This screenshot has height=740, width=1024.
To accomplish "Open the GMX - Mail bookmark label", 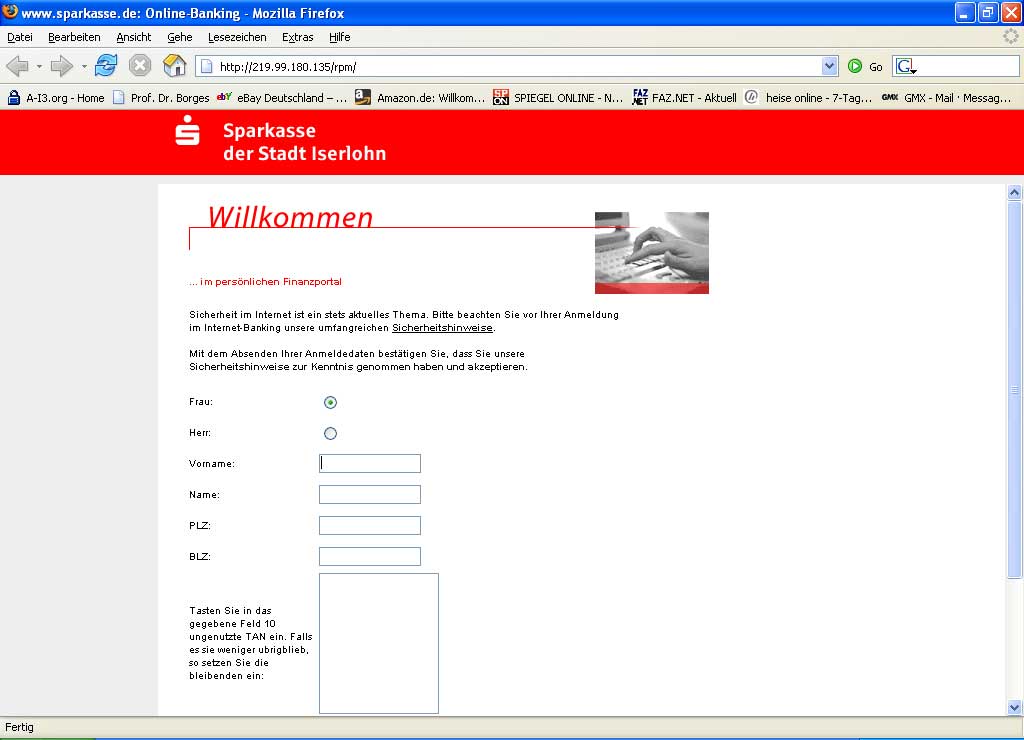I will pyautogui.click(x=957, y=98).
